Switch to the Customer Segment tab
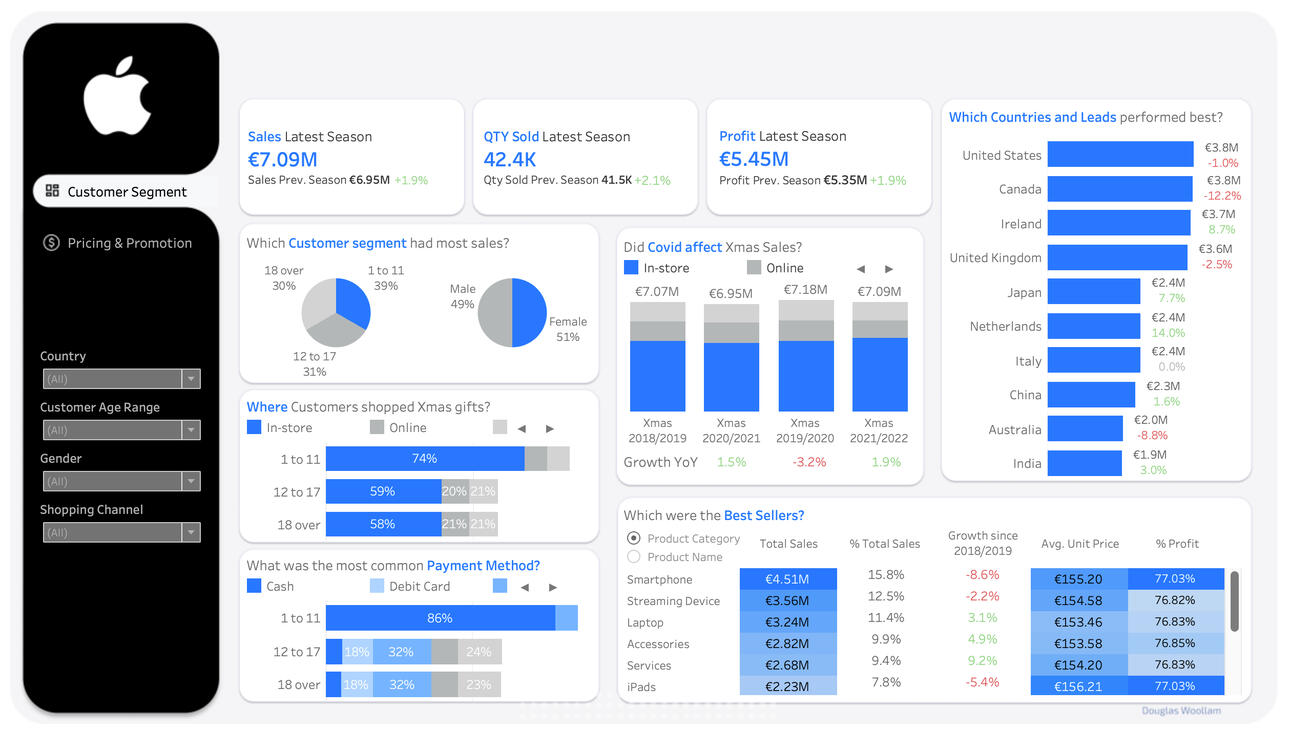Viewport: 1290px width, 733px height. click(126, 192)
